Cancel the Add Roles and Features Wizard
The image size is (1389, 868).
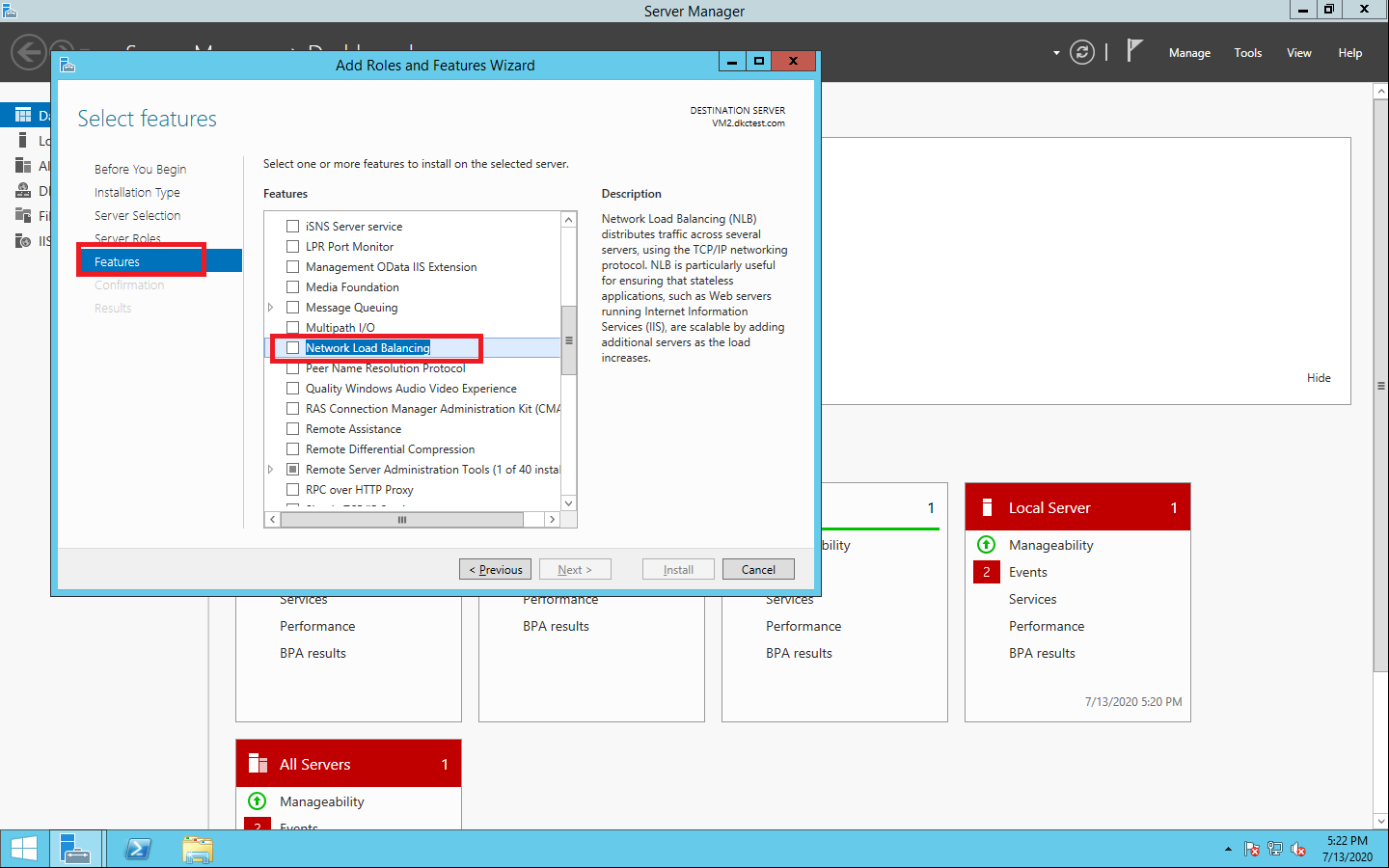(758, 569)
